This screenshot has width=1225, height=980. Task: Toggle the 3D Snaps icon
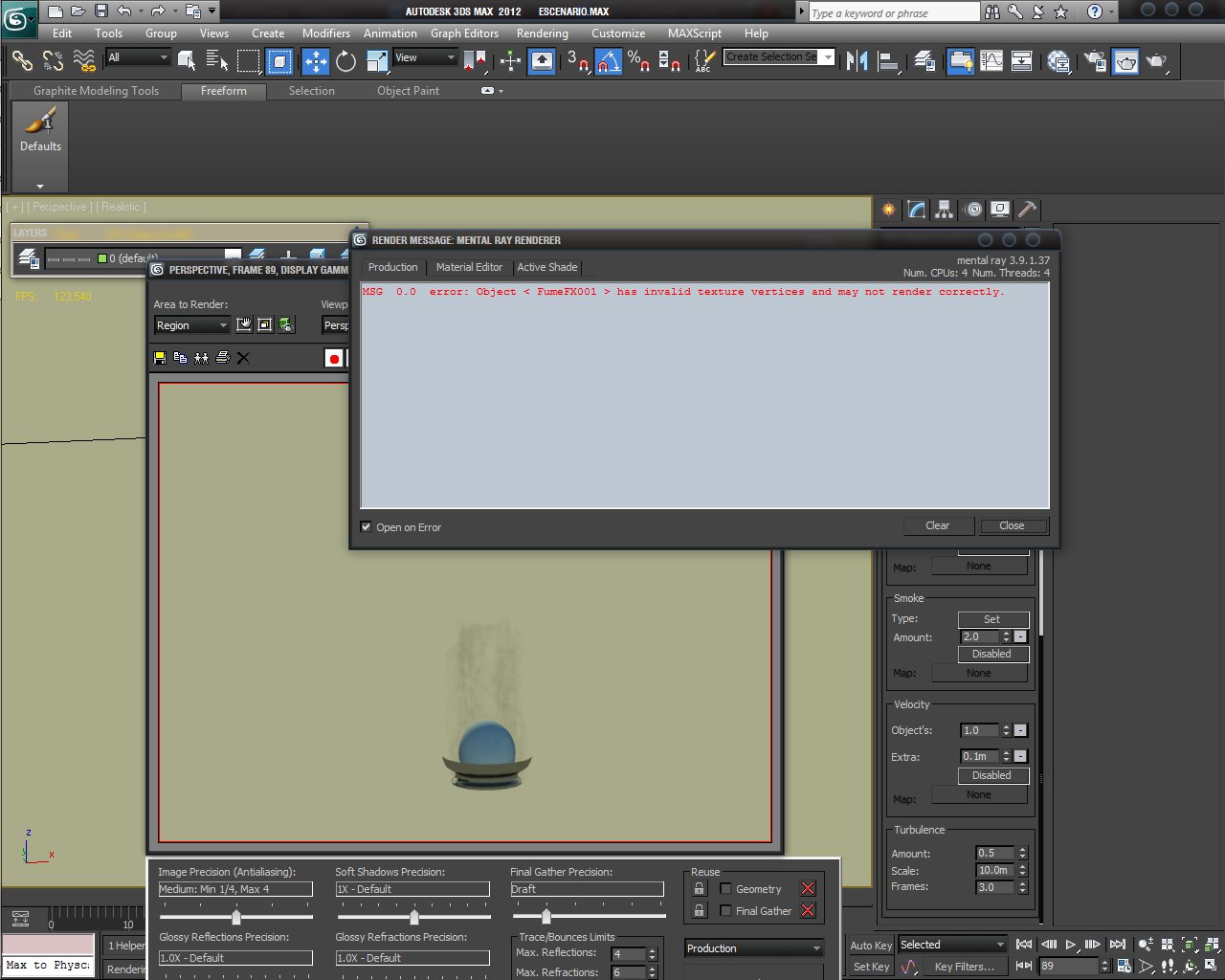pos(578,61)
